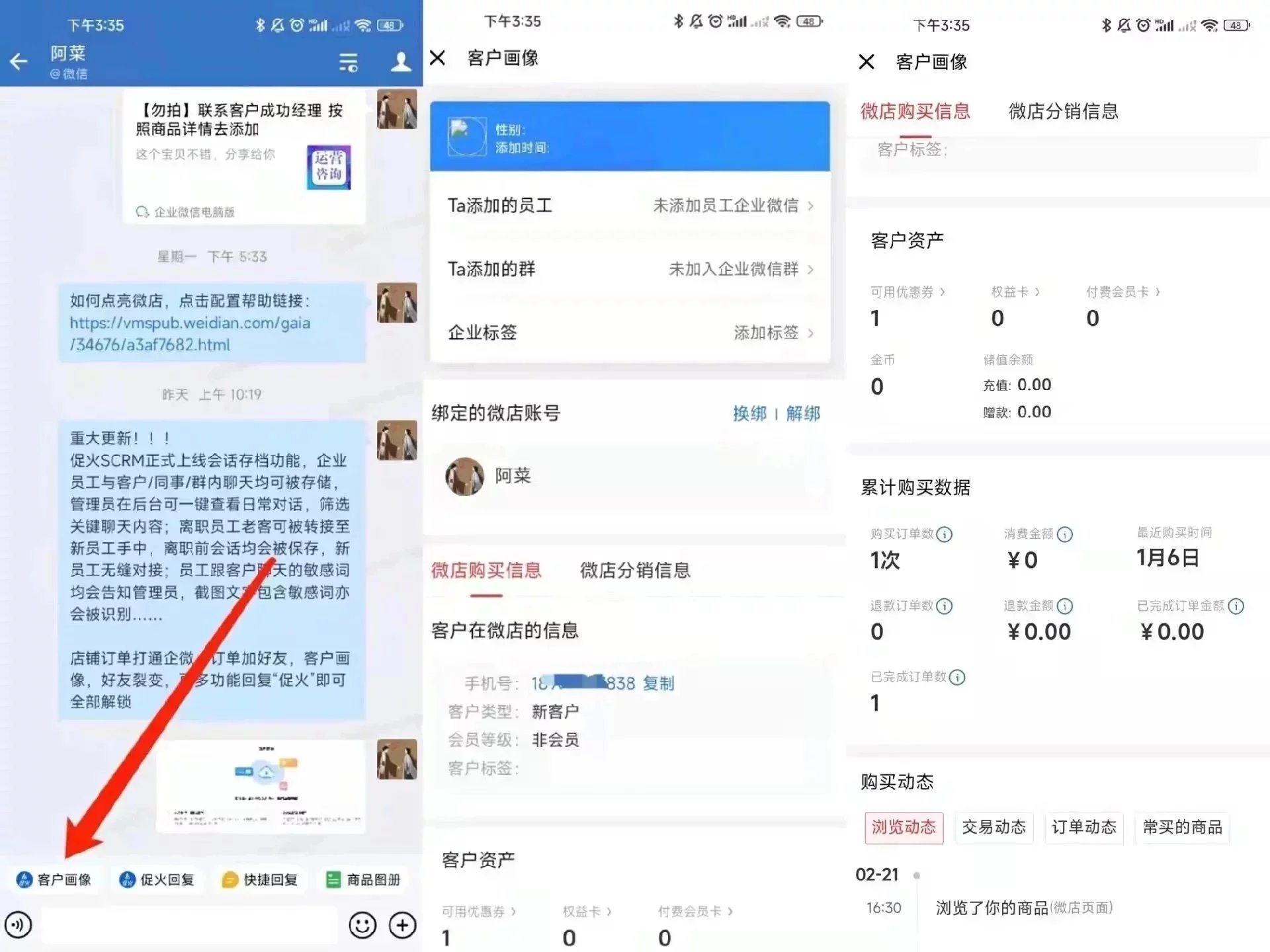This screenshot has width=1270, height=952.
Task: Open the weidian.com help link
Action: click(x=190, y=334)
